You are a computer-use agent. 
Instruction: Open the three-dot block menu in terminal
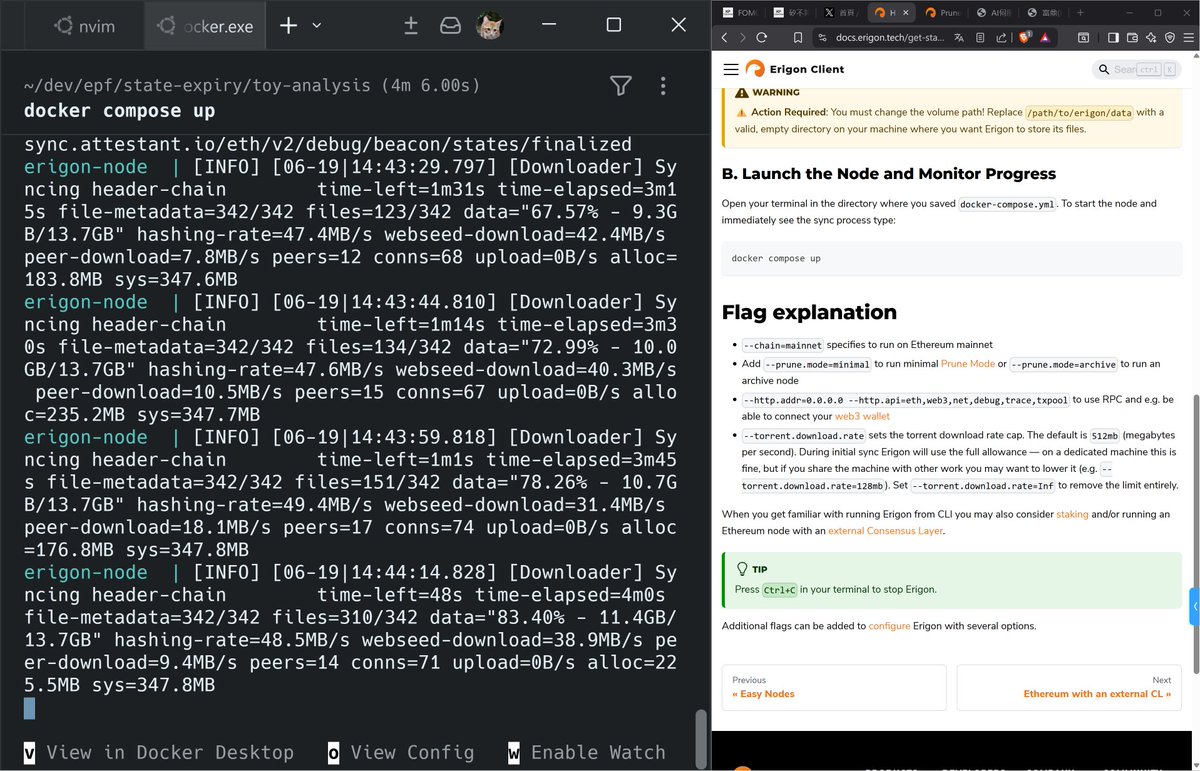[x=663, y=86]
